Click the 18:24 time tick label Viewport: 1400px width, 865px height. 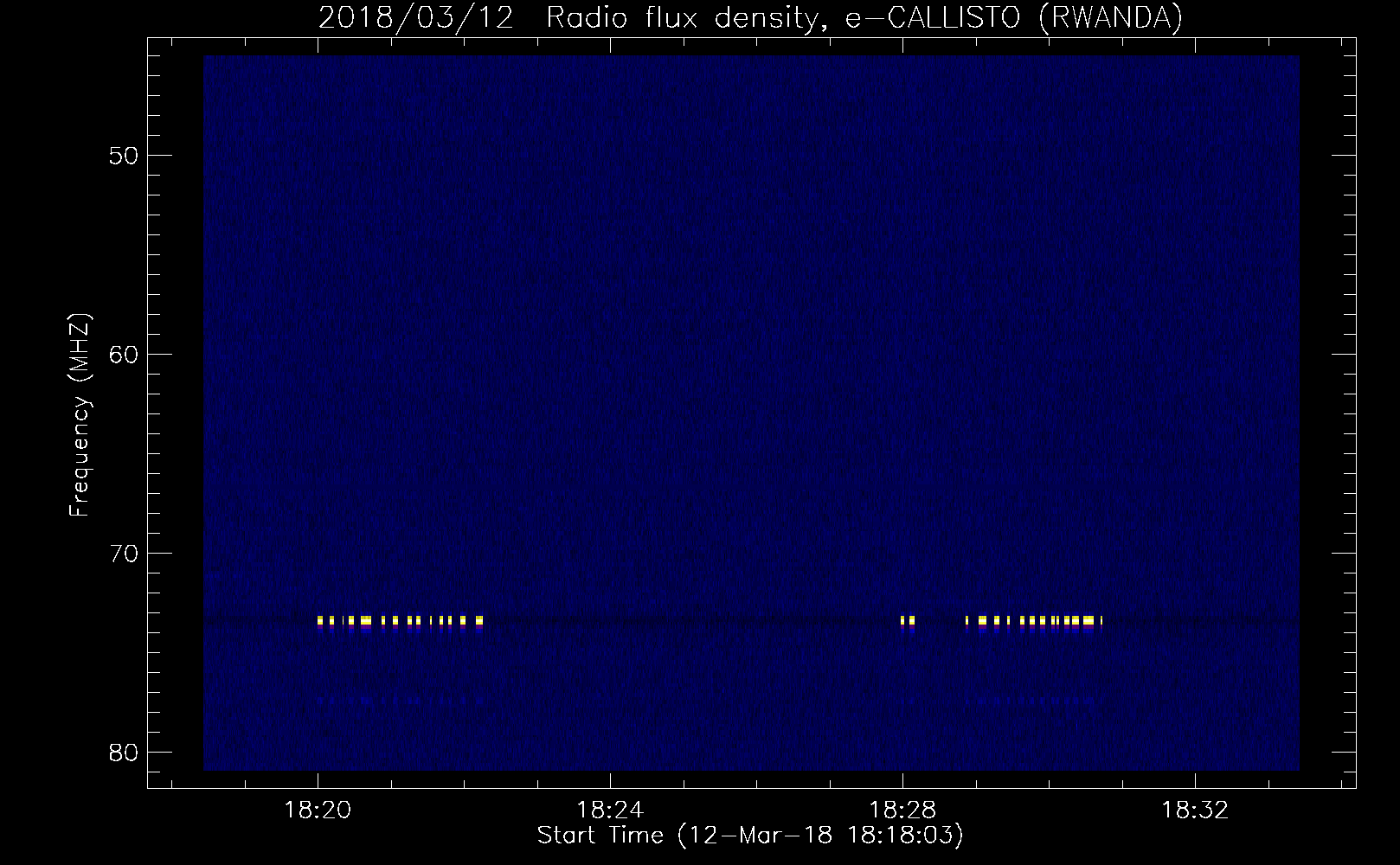tap(610, 811)
